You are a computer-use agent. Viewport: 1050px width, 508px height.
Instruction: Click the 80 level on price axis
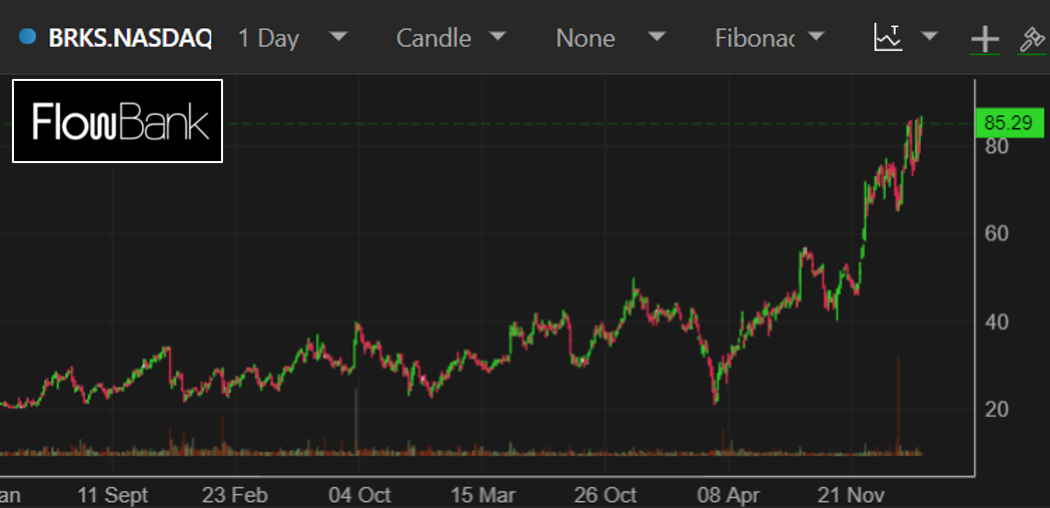tap(996, 146)
